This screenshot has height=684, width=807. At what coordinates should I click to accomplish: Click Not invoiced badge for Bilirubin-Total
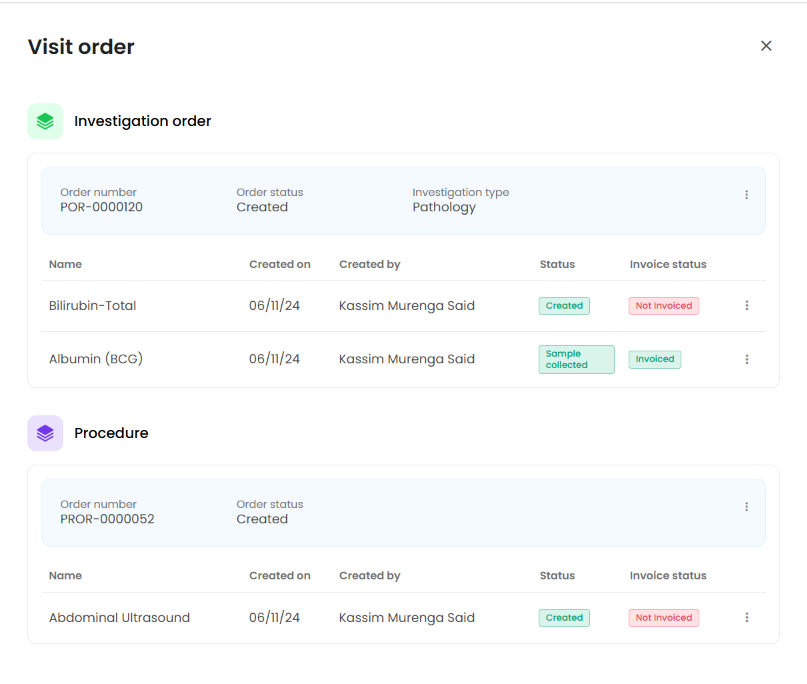(664, 306)
